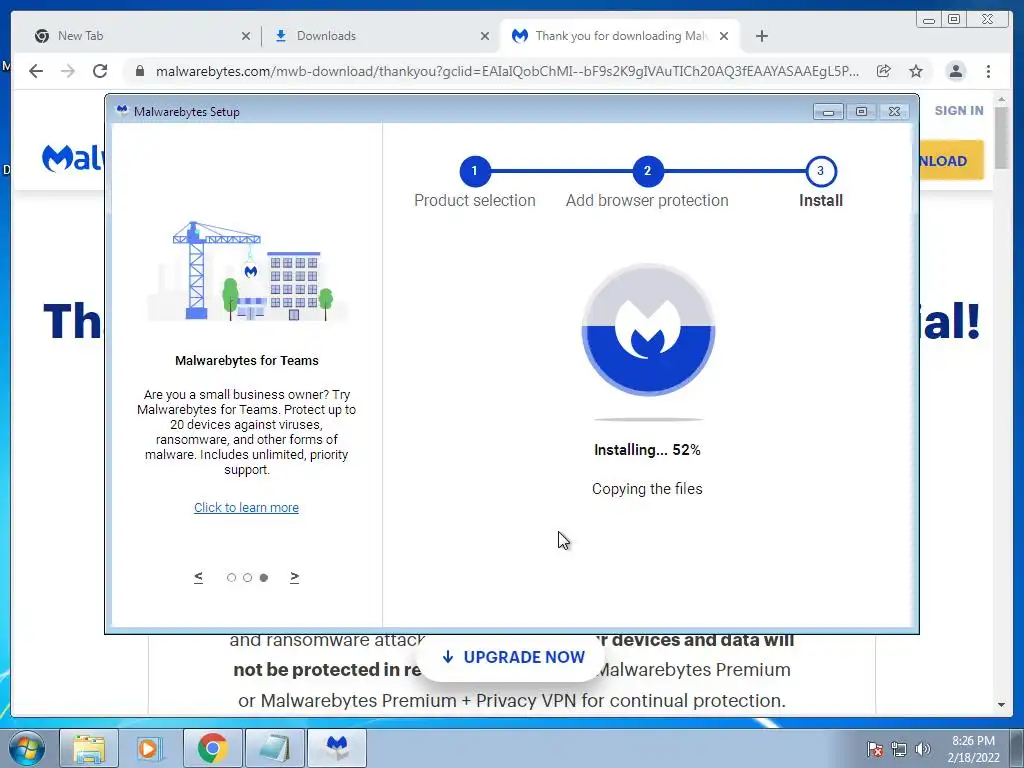Click the UPGRADE NOW button

pos(513,657)
